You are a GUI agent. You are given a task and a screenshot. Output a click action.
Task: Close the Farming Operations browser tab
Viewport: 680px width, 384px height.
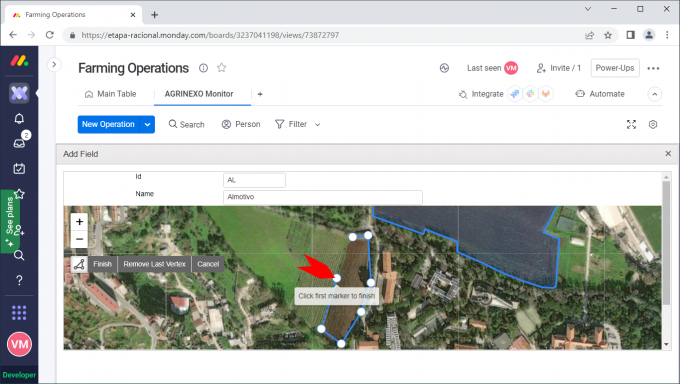tap(133, 15)
